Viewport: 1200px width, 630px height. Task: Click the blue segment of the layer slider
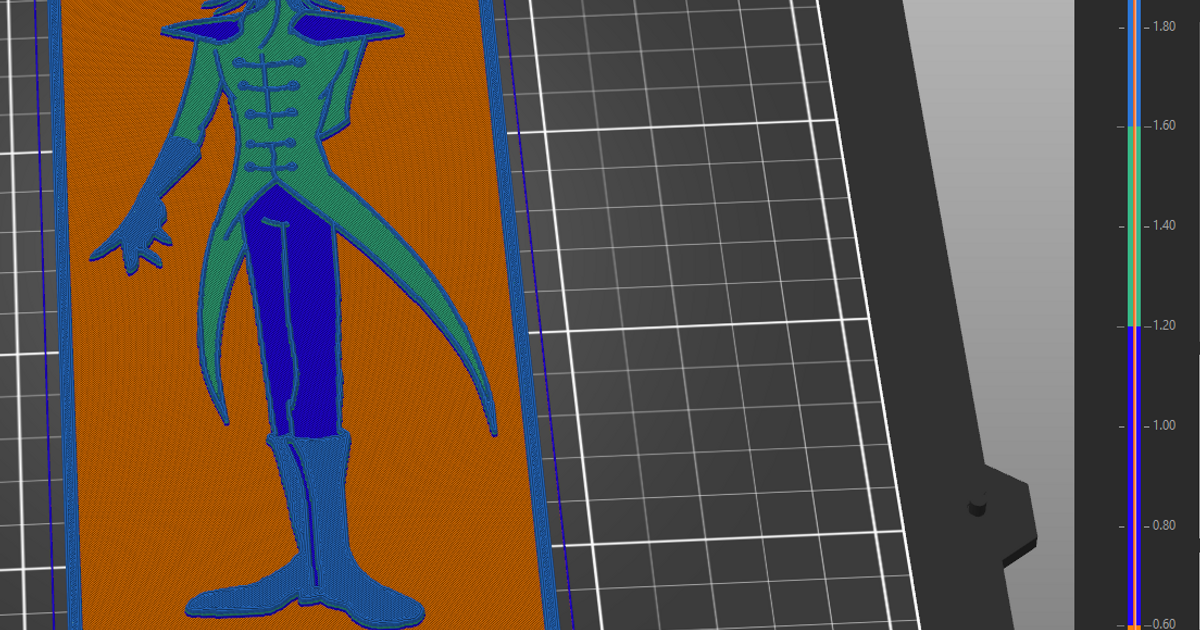[1133, 450]
